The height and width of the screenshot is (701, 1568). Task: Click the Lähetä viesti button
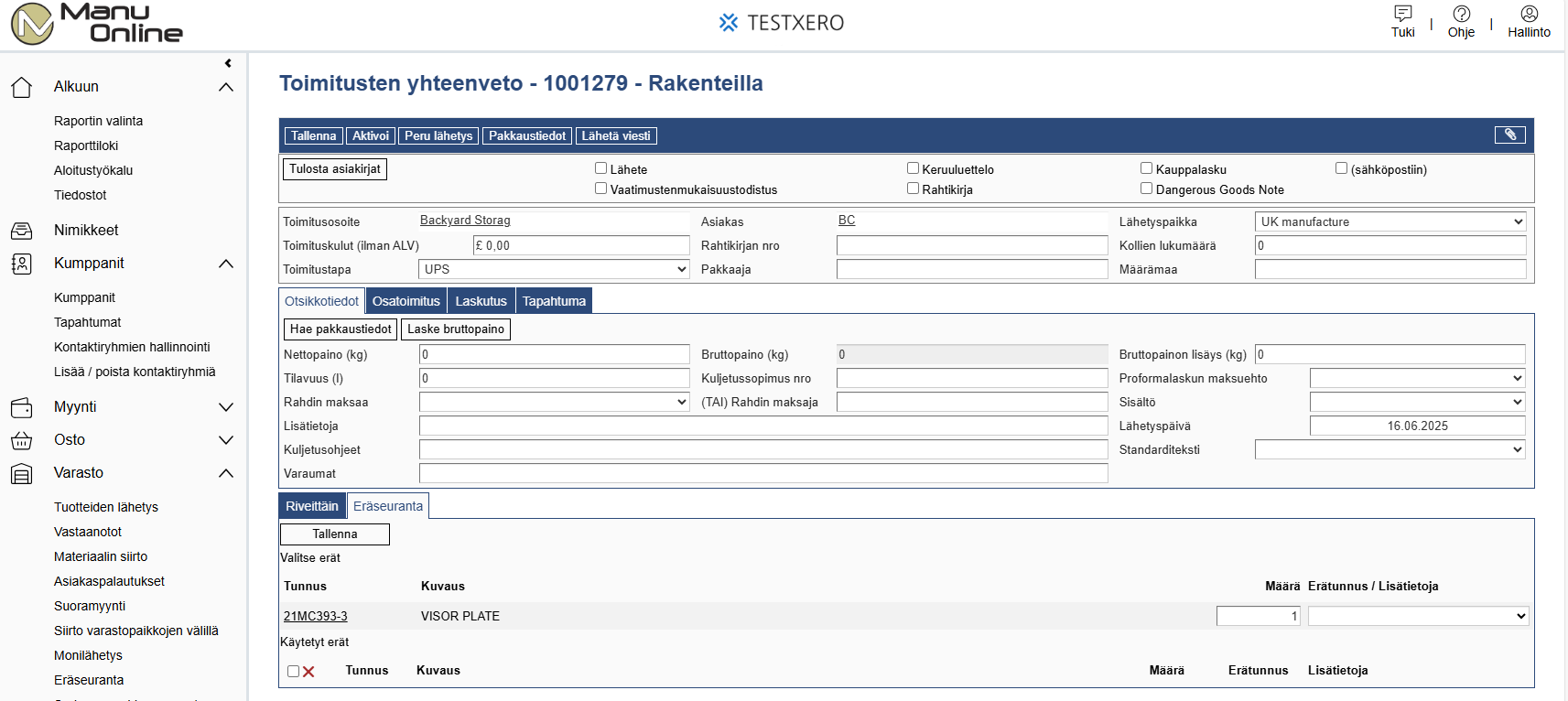[616, 135]
